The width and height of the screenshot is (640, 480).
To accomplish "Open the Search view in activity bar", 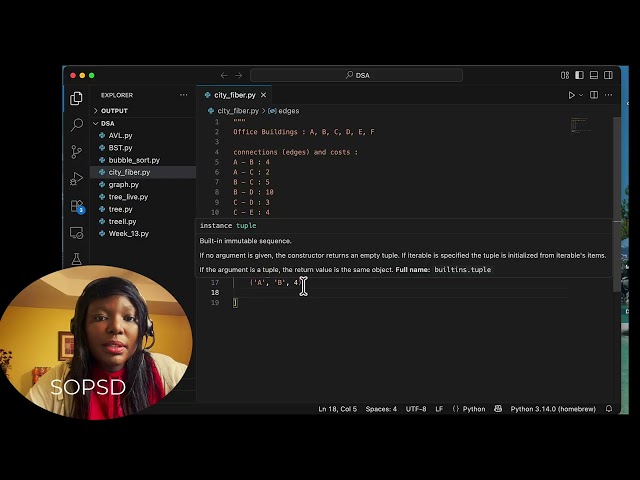I will 77,125.
